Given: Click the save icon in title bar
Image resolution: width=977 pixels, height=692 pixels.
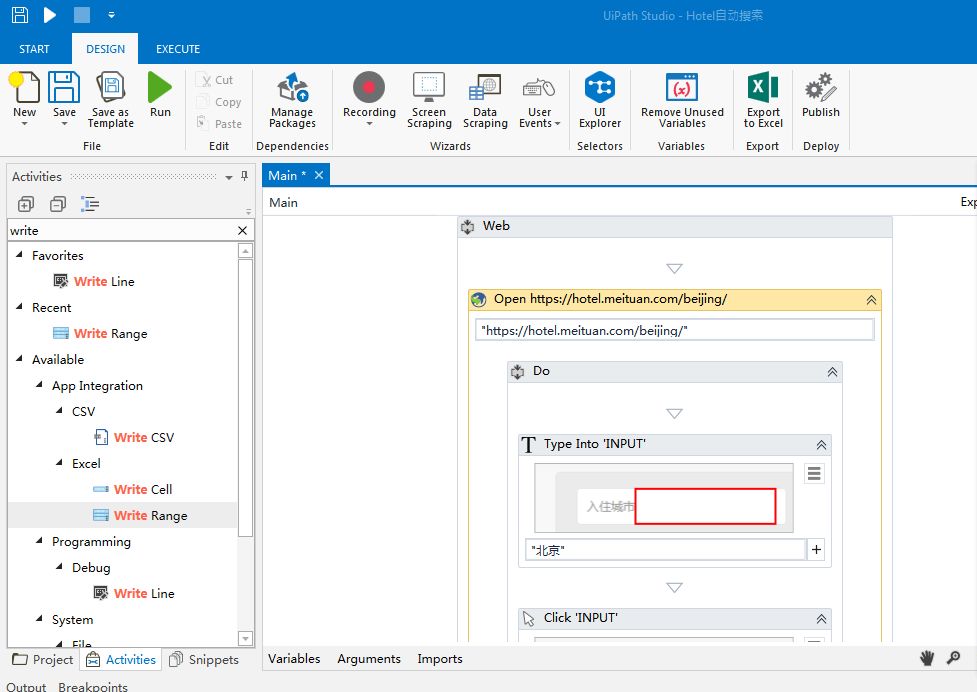Looking at the screenshot, I should click(x=20, y=14).
